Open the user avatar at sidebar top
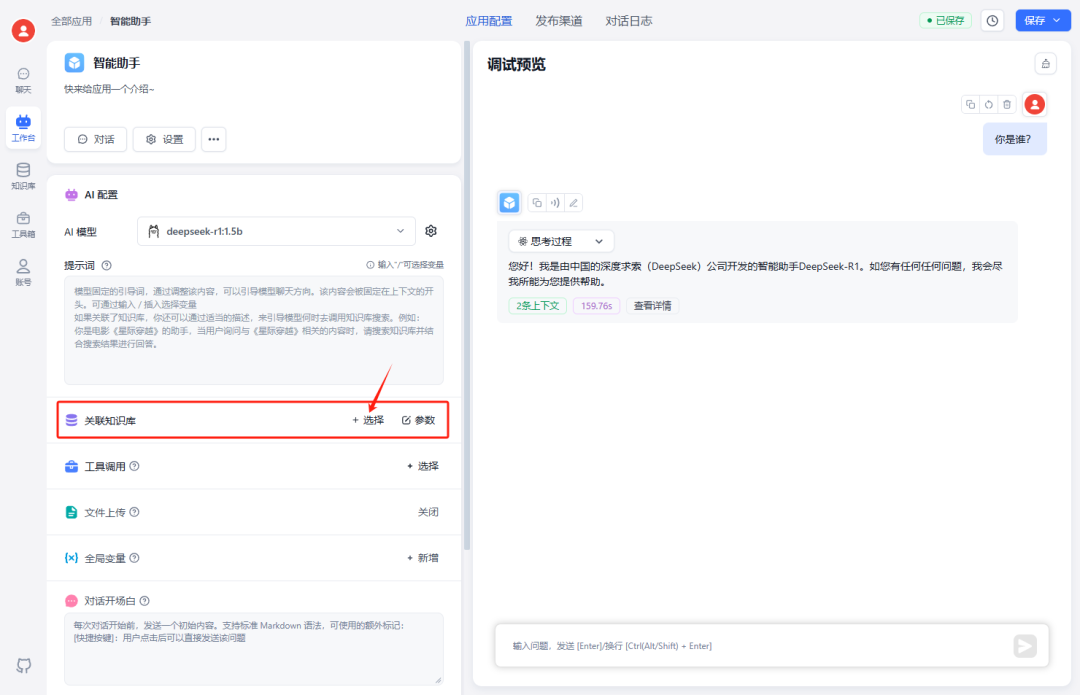 coord(23,30)
